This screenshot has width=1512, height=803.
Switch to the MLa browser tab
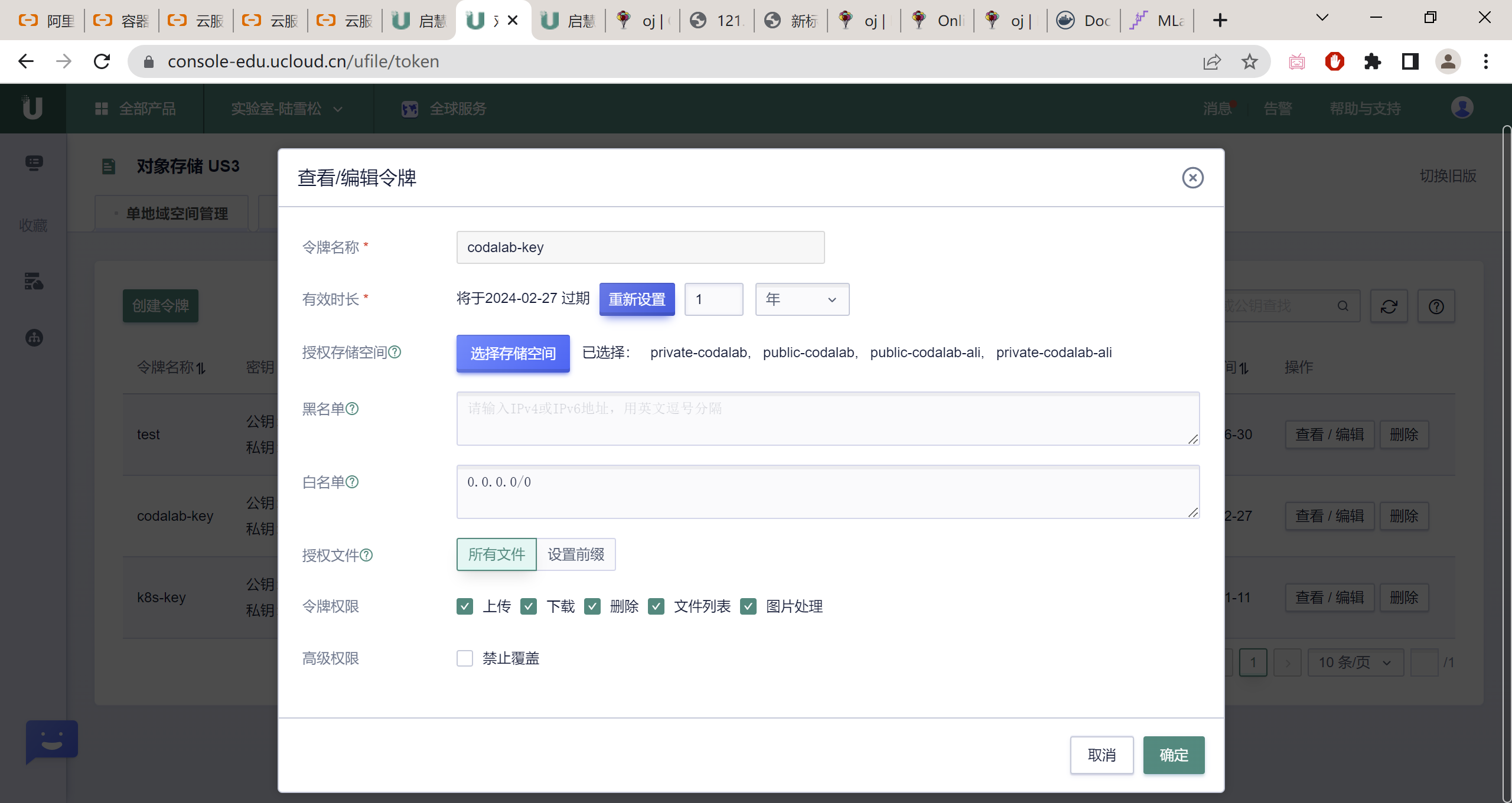(1158, 21)
